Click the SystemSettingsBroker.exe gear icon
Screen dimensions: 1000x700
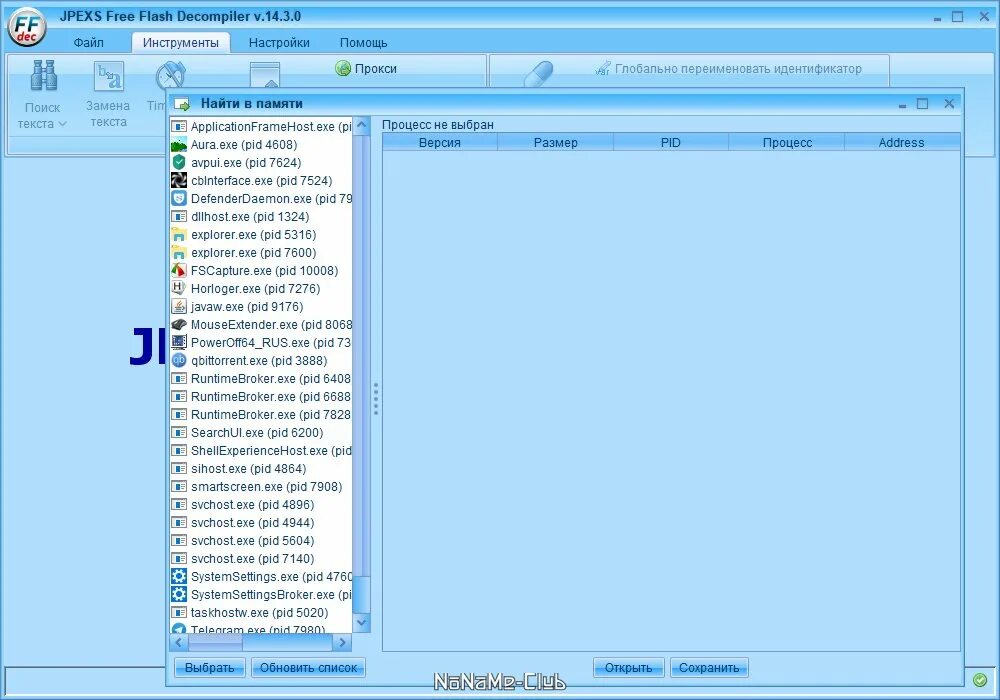click(x=179, y=594)
